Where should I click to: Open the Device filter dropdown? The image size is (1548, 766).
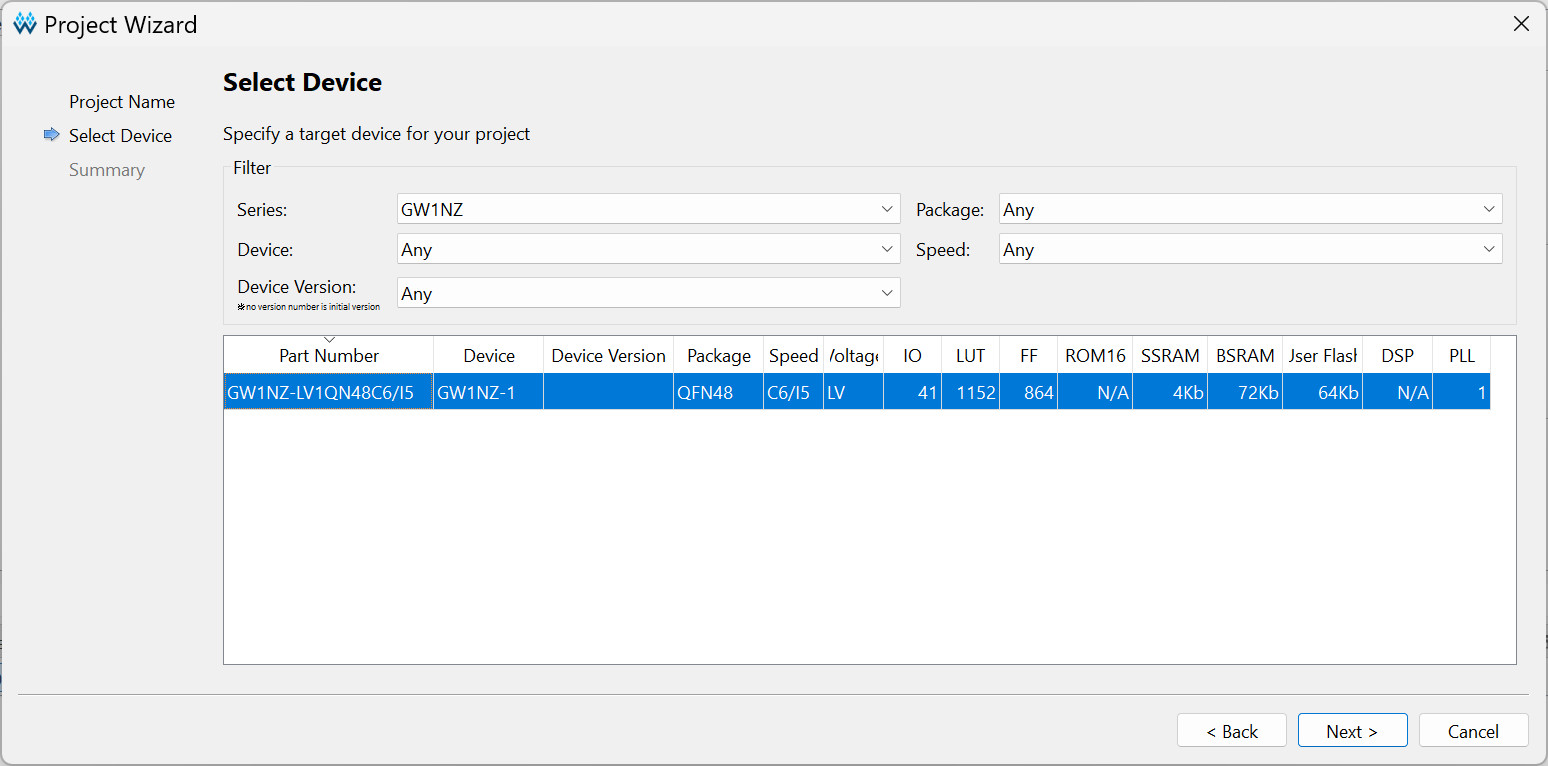(649, 249)
